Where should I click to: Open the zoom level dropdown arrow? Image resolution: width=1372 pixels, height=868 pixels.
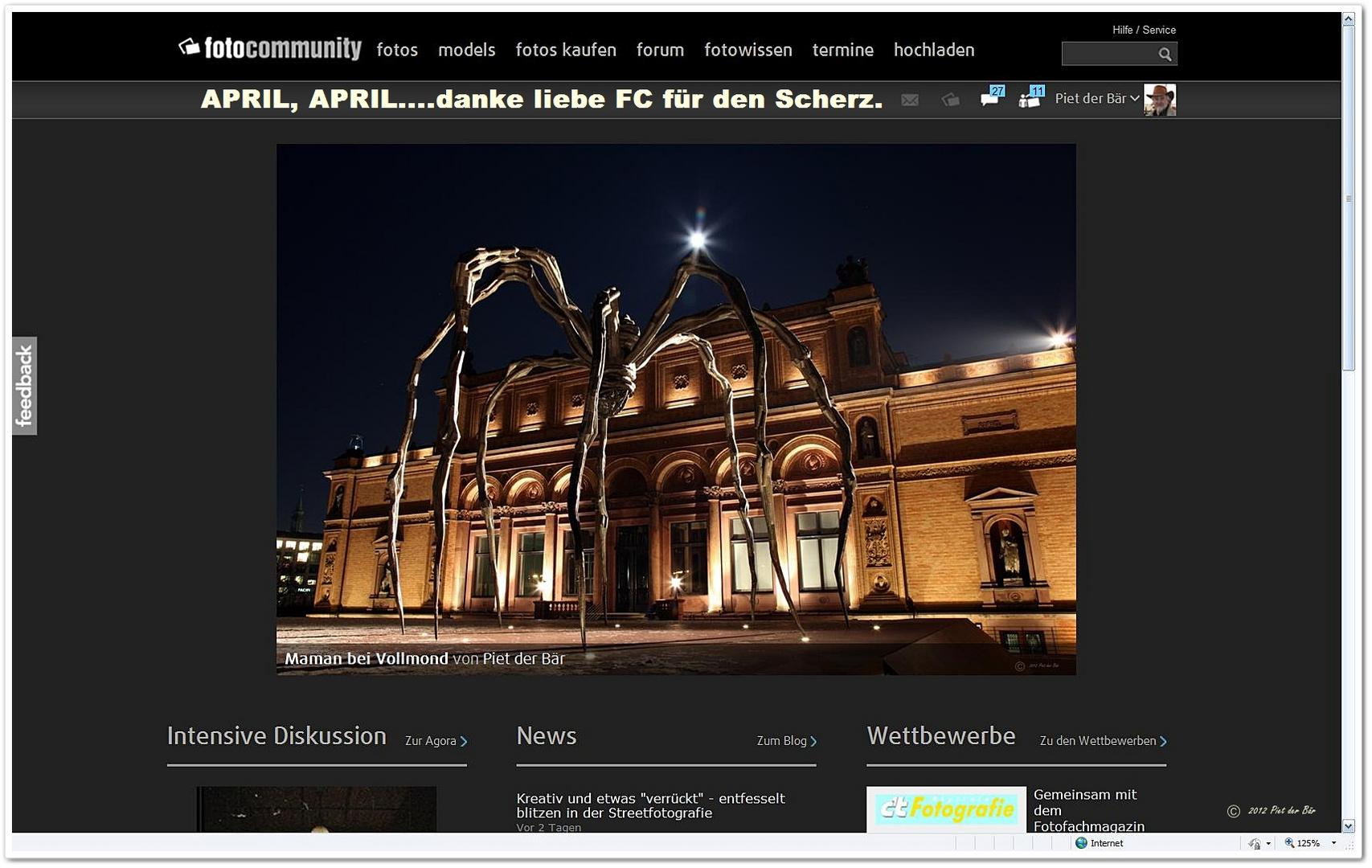1333,843
